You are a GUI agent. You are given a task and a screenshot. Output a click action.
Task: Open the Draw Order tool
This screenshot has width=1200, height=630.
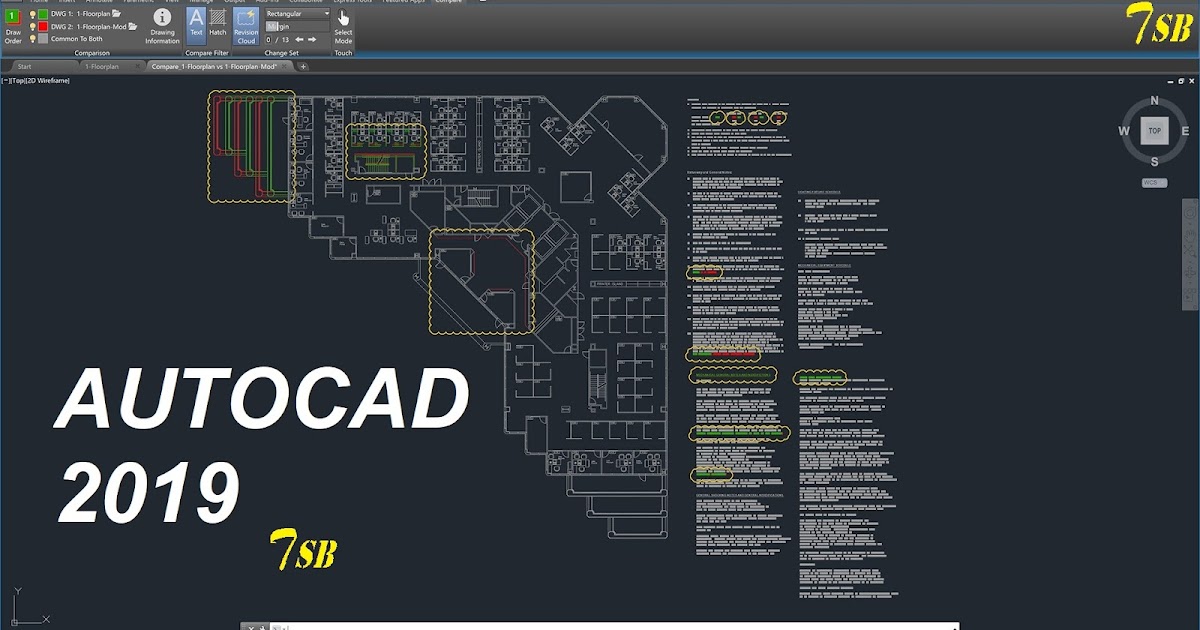[x=13, y=27]
